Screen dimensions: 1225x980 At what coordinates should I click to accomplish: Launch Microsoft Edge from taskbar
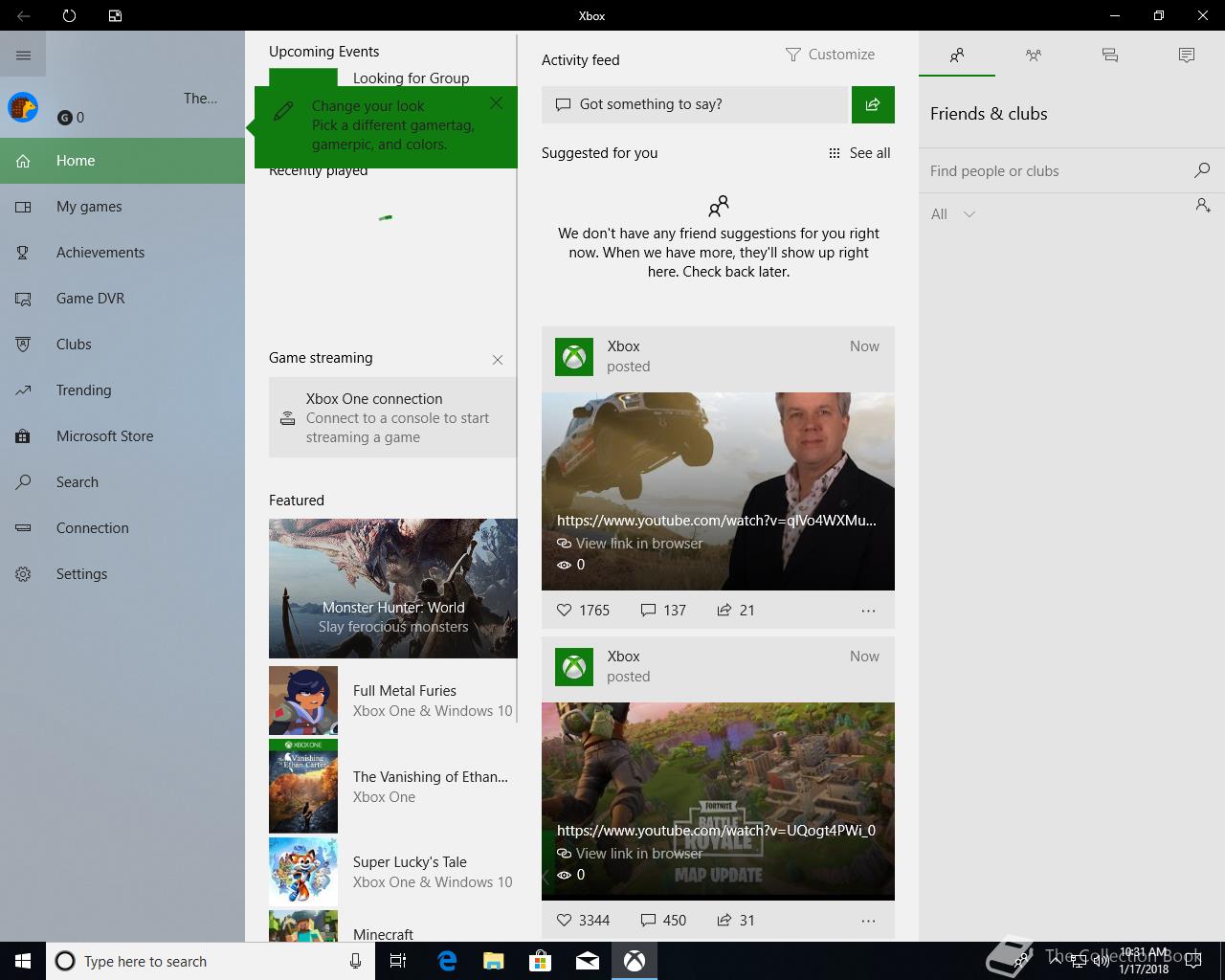coord(447,961)
